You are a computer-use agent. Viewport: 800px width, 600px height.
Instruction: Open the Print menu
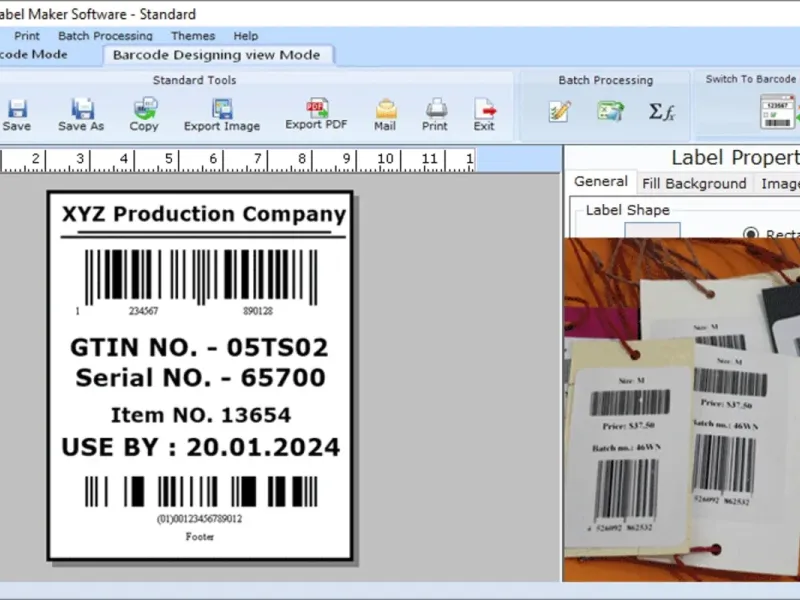coord(27,36)
